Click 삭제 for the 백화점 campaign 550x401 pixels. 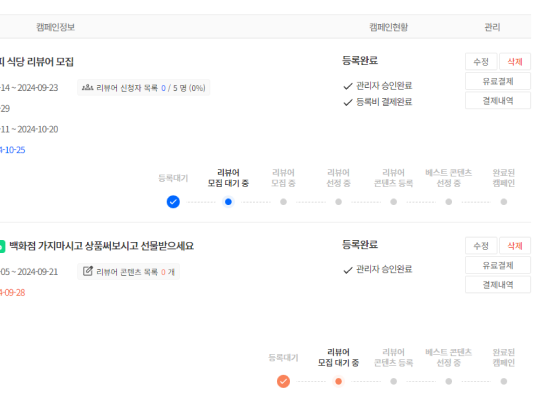click(515, 246)
